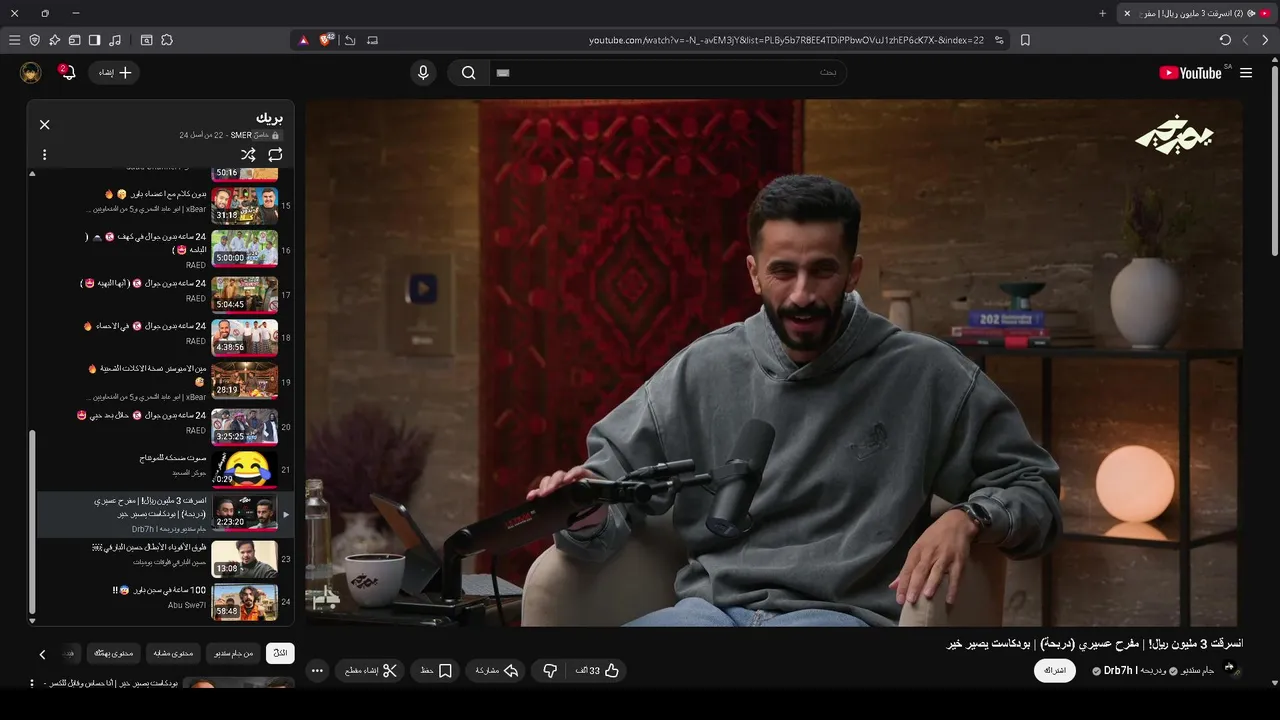The height and width of the screenshot is (720, 1280).
Task: Subscribe (اشتراك) to the channel
Action: pyautogui.click(x=1055, y=670)
